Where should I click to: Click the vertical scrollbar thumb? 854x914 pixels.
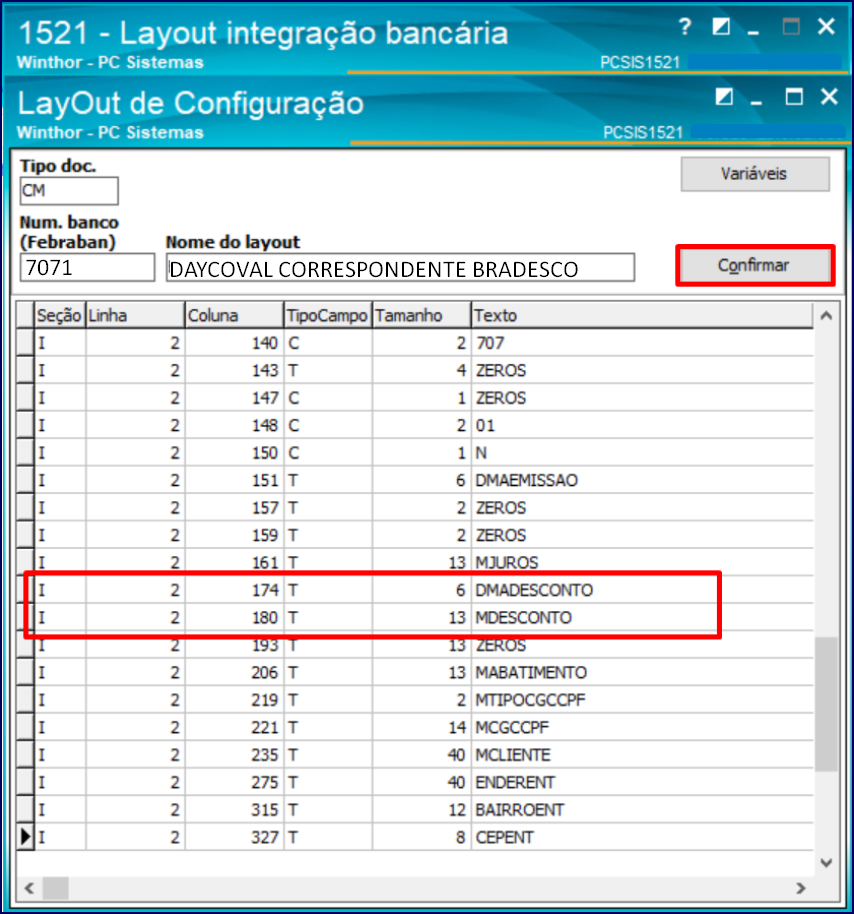point(826,704)
